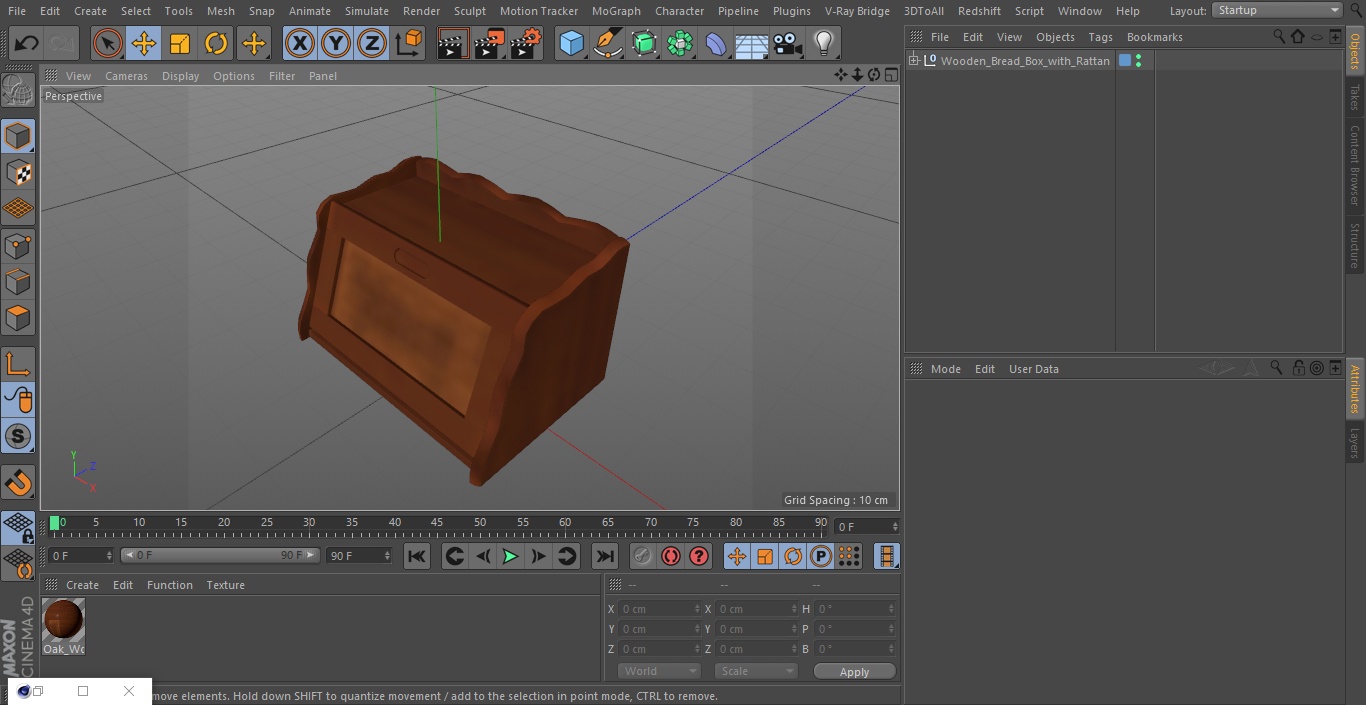Add a Floor environment object
Viewport: 1366px width, 705px height.
click(752, 44)
